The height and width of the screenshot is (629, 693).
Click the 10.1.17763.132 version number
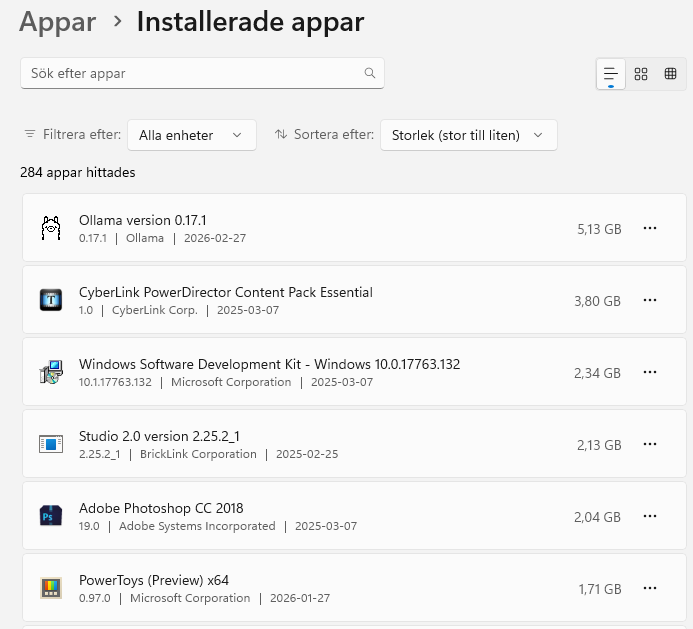coord(115,382)
